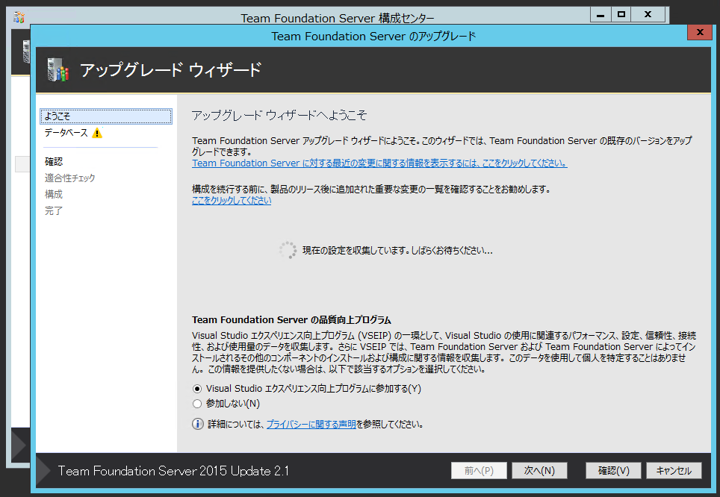Click the 品質向上プログラム section heading
Screen dimensions: 720x497
click(x=292, y=320)
